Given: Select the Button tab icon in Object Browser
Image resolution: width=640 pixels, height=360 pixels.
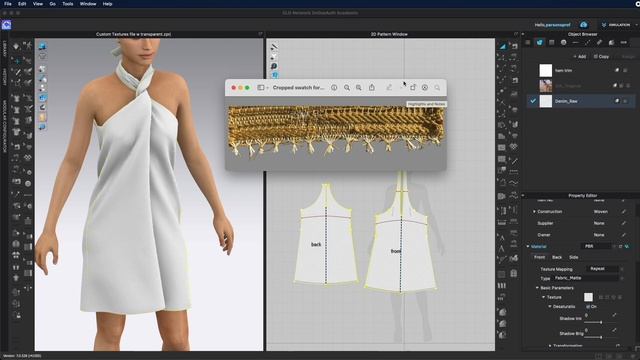Looking at the screenshot, I should (x=563, y=42).
